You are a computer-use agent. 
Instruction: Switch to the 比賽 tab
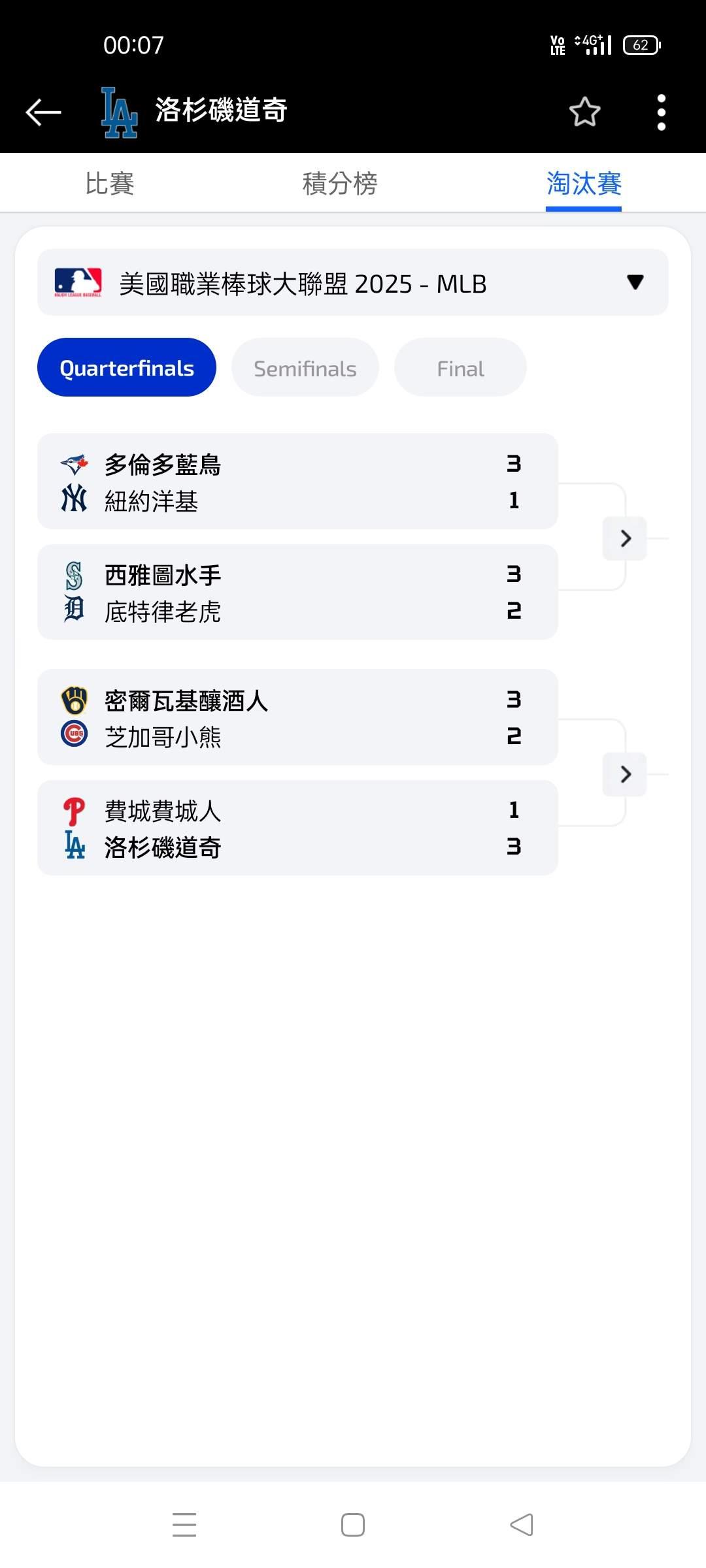[110, 184]
